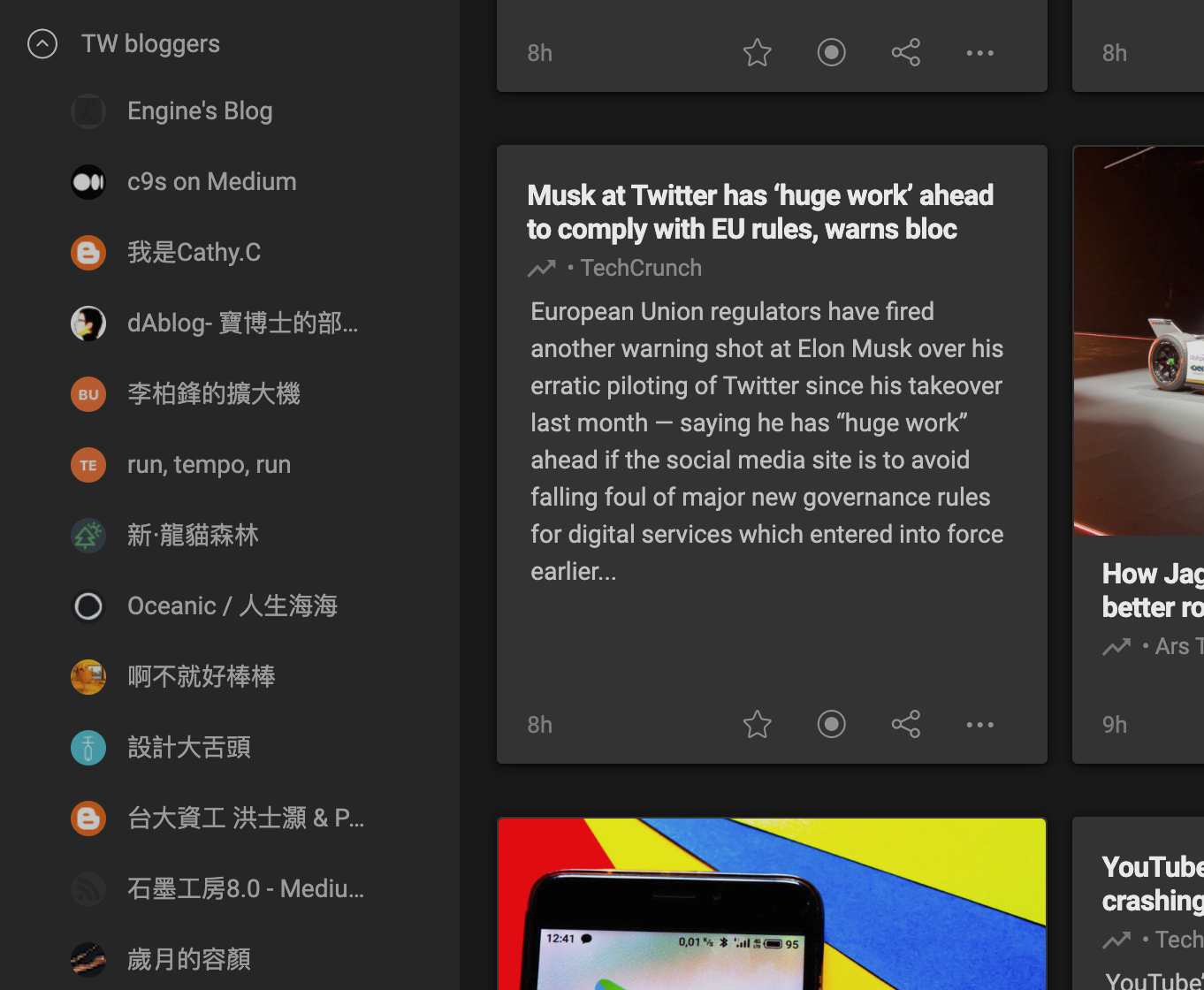Open the 台大資工 洪士灝 & P... feed
The width and height of the screenshot is (1204, 990).
[x=246, y=818]
